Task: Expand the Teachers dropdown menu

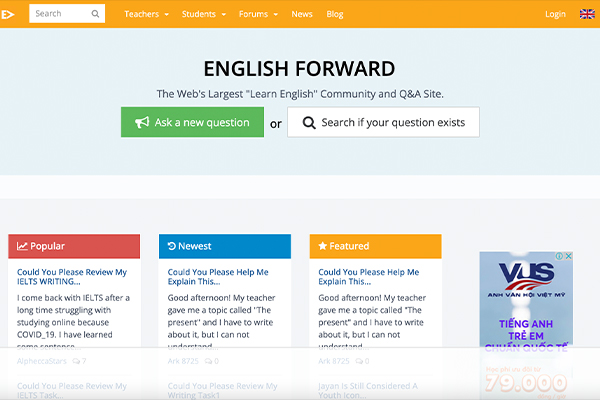Action: 147,14
